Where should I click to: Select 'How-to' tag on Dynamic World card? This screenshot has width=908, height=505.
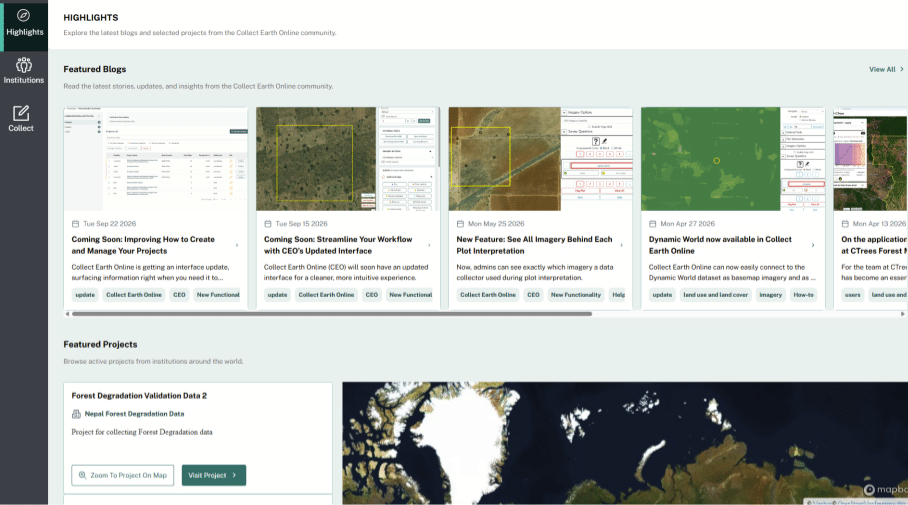tap(804, 295)
